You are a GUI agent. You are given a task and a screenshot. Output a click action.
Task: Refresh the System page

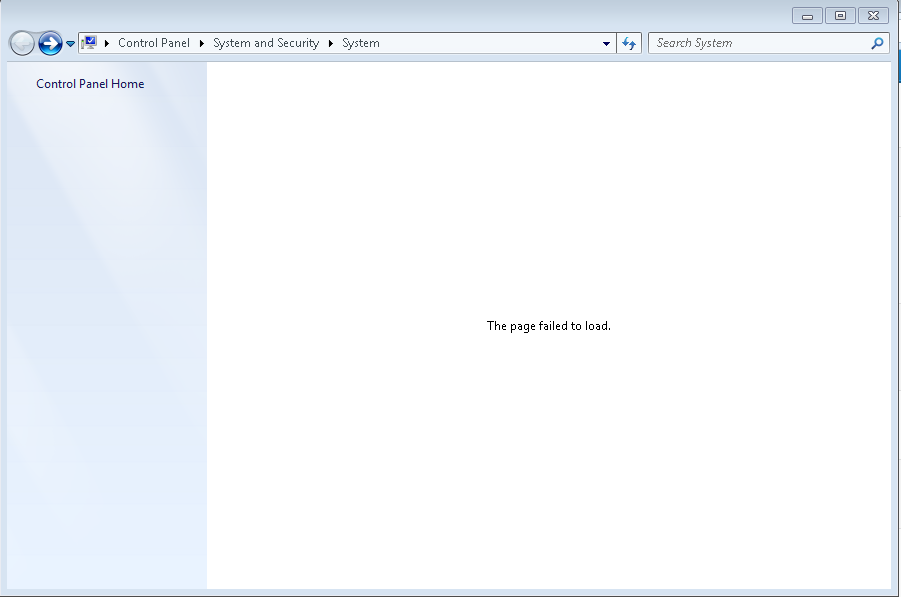(629, 43)
